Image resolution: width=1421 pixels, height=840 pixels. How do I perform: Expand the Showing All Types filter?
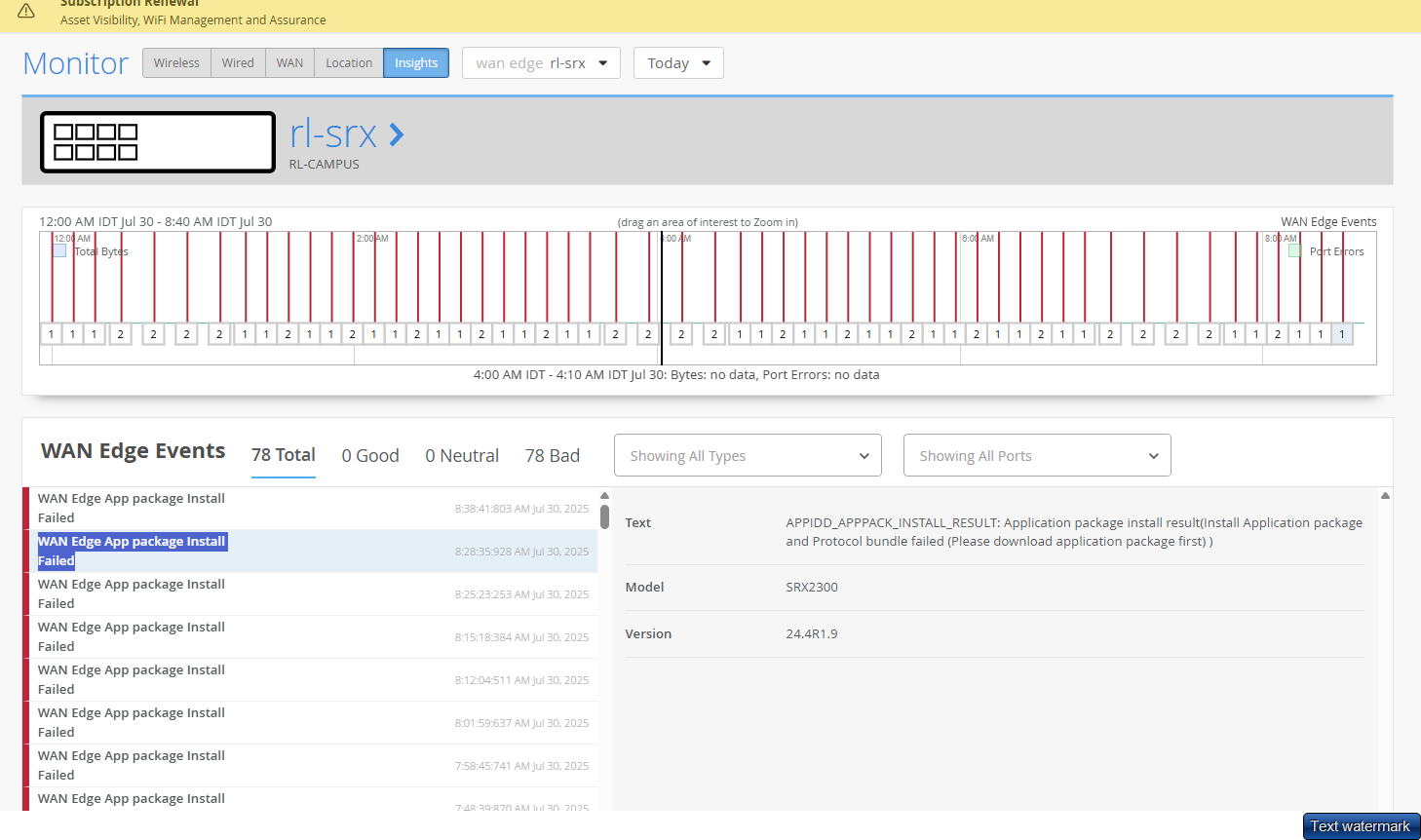(748, 455)
